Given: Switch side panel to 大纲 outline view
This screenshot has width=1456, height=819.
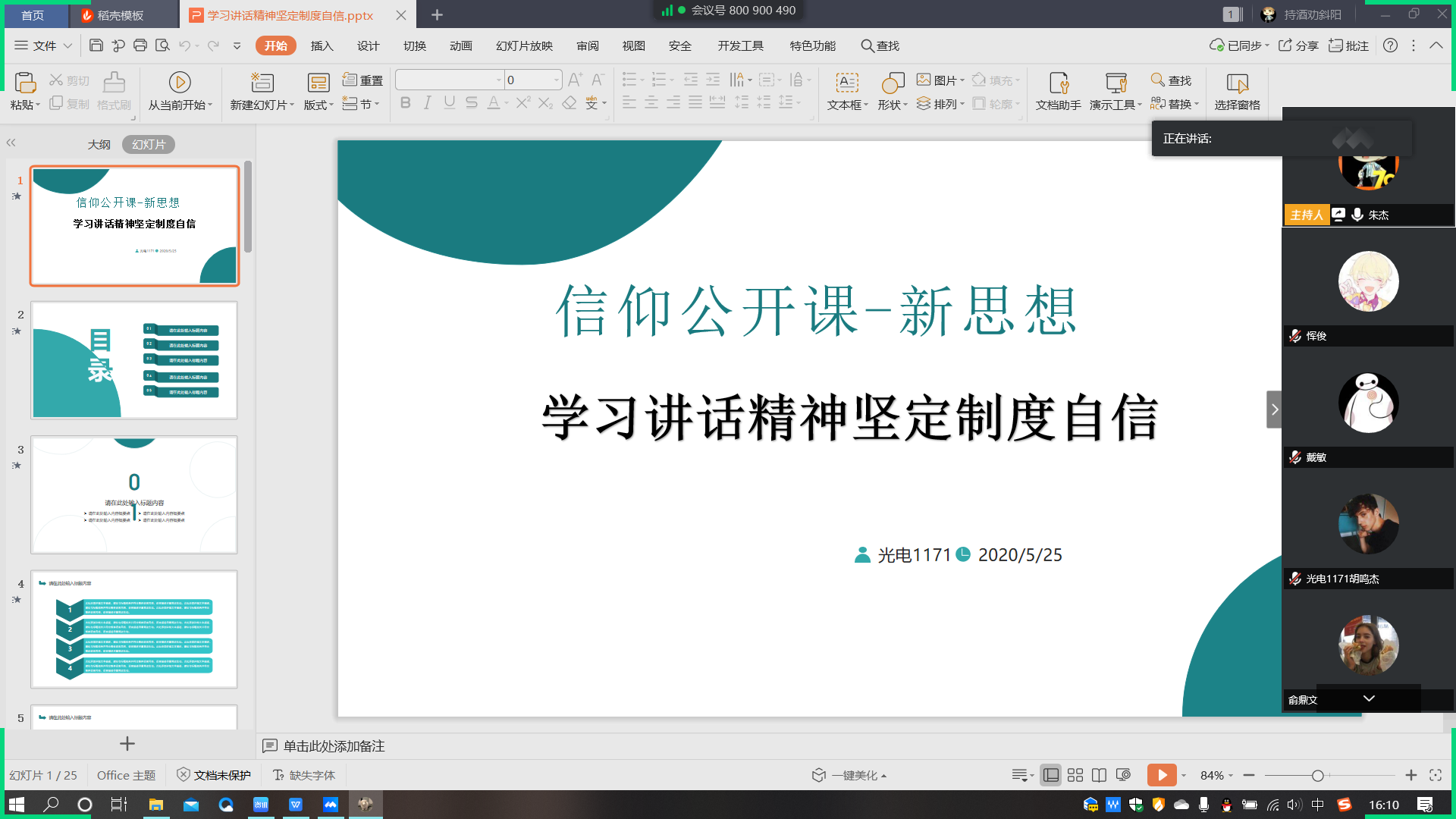Looking at the screenshot, I should click(x=99, y=144).
